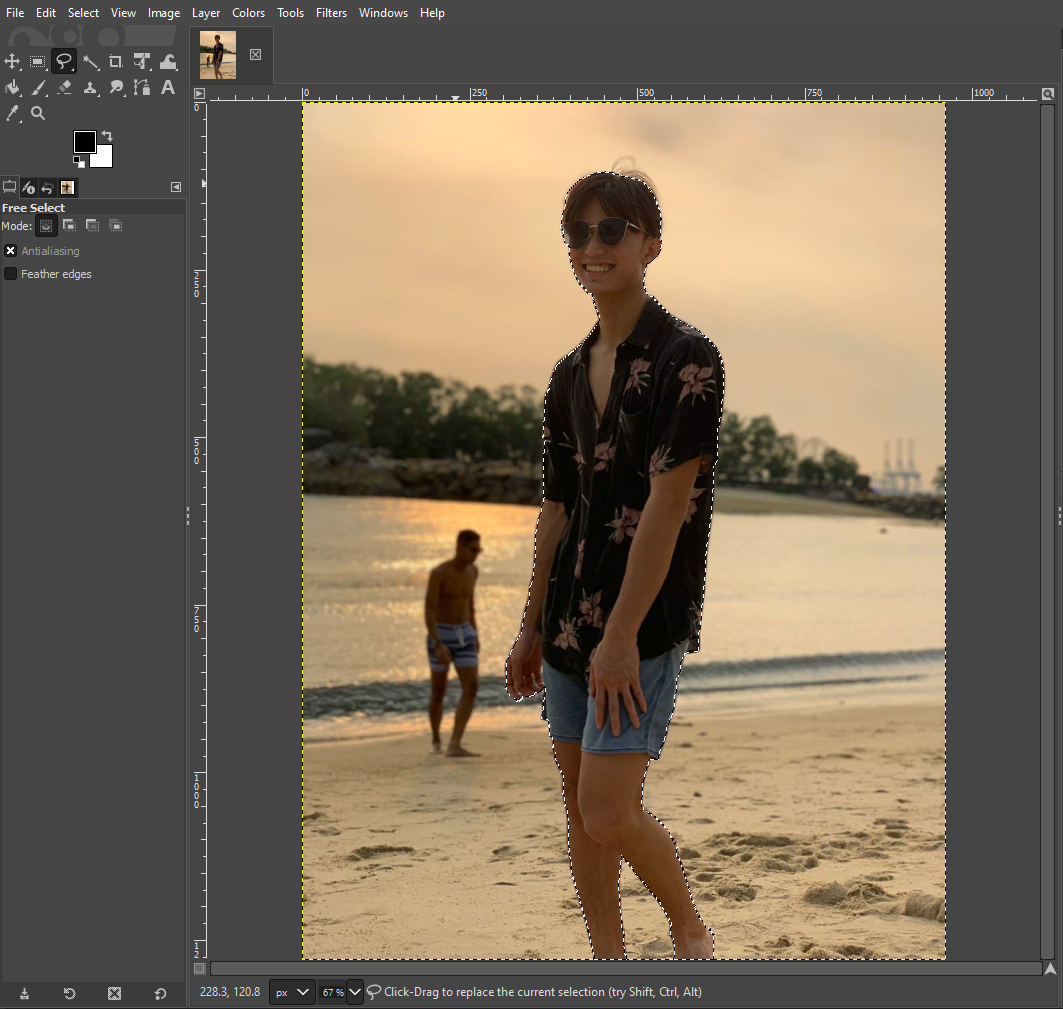Choose the Bucket Fill tool
This screenshot has width=1063, height=1009.
[x=13, y=88]
